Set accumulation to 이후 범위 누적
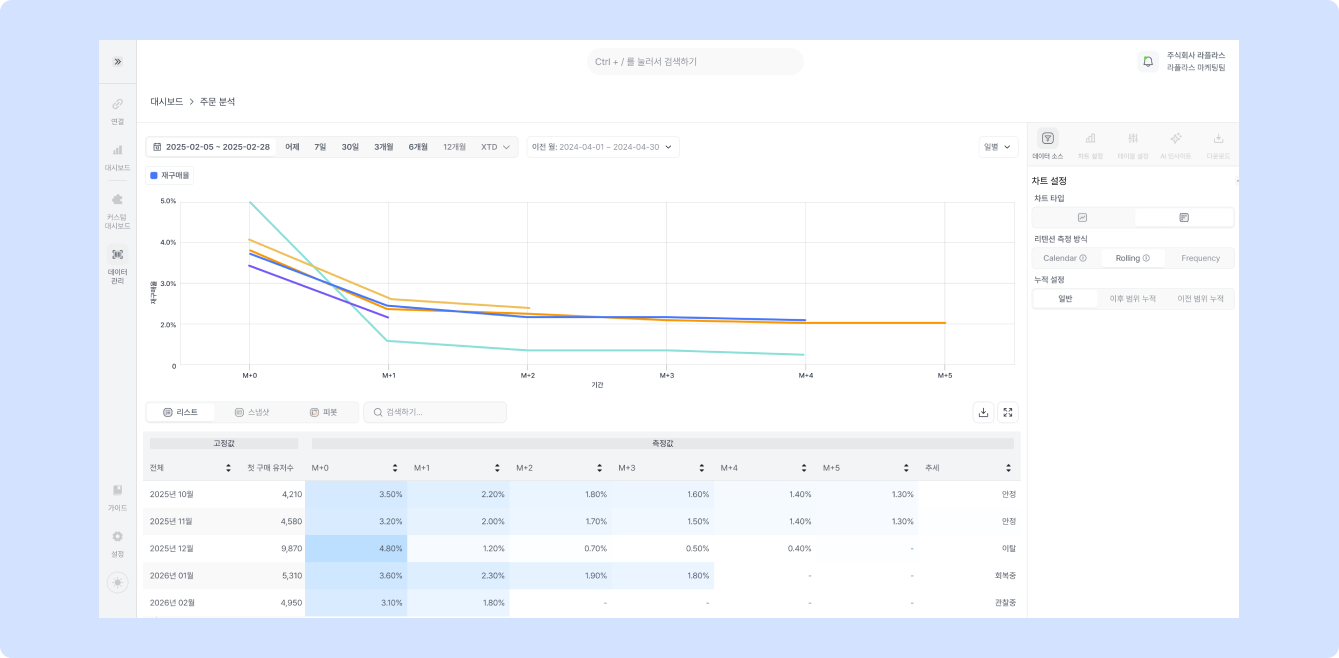 point(1132,299)
